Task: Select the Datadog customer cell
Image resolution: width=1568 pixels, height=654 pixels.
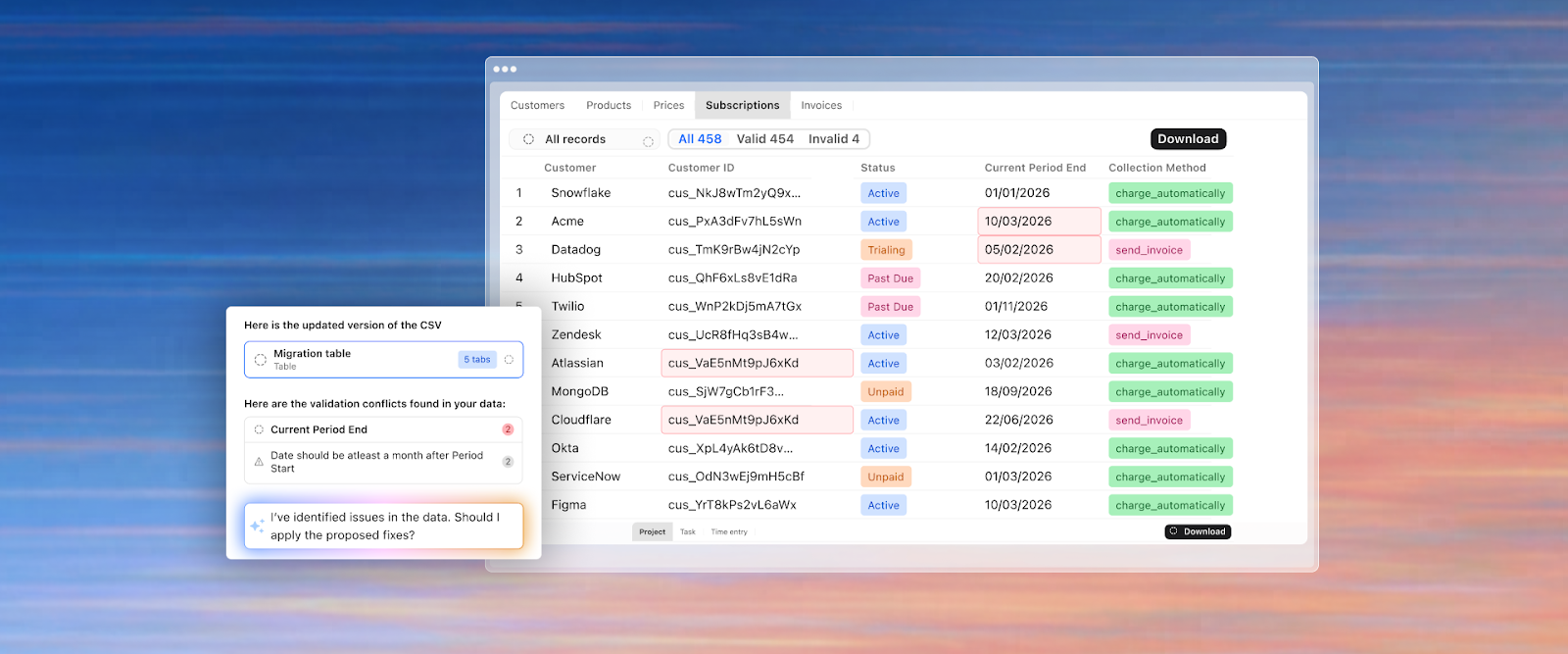Action: click(575, 250)
